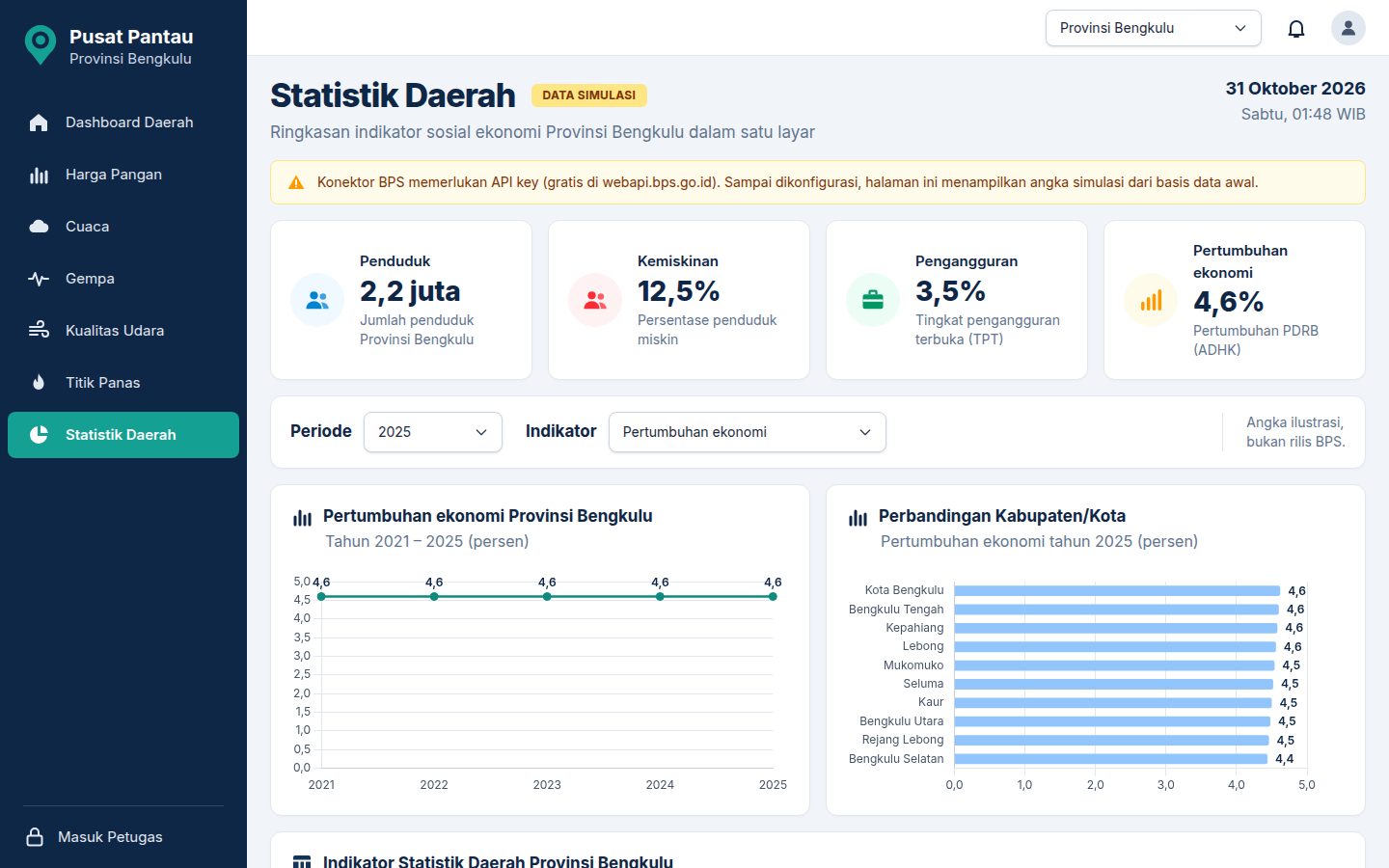Click the Tahun 2021 – 2025 (persen) subtitle
The height and width of the screenshot is (868, 1389).
point(426,541)
